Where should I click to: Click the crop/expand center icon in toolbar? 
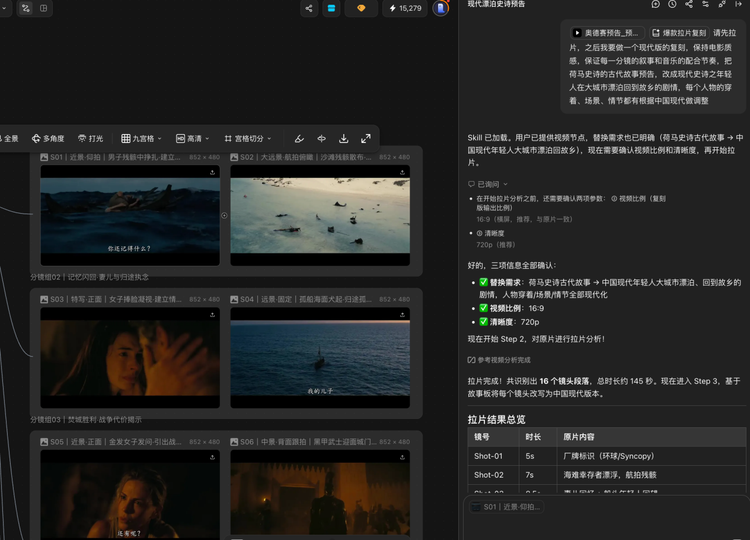[321, 139]
